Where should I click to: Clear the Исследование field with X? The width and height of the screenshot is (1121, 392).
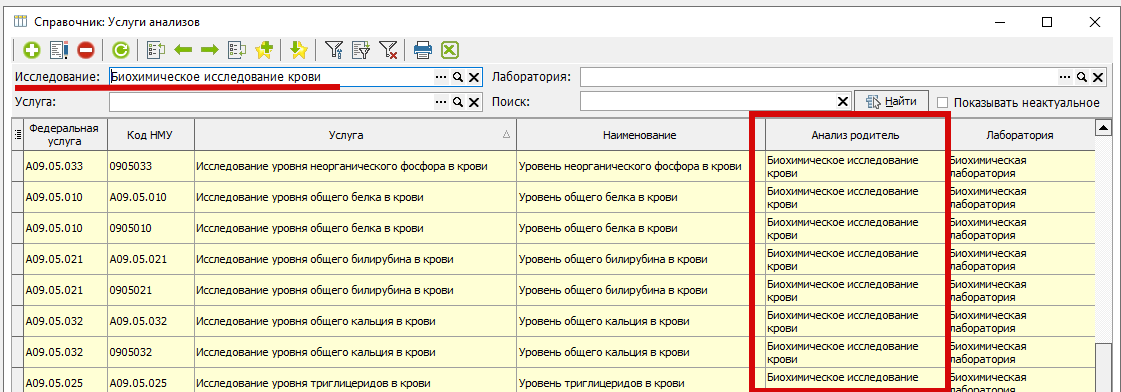pyautogui.click(x=473, y=77)
